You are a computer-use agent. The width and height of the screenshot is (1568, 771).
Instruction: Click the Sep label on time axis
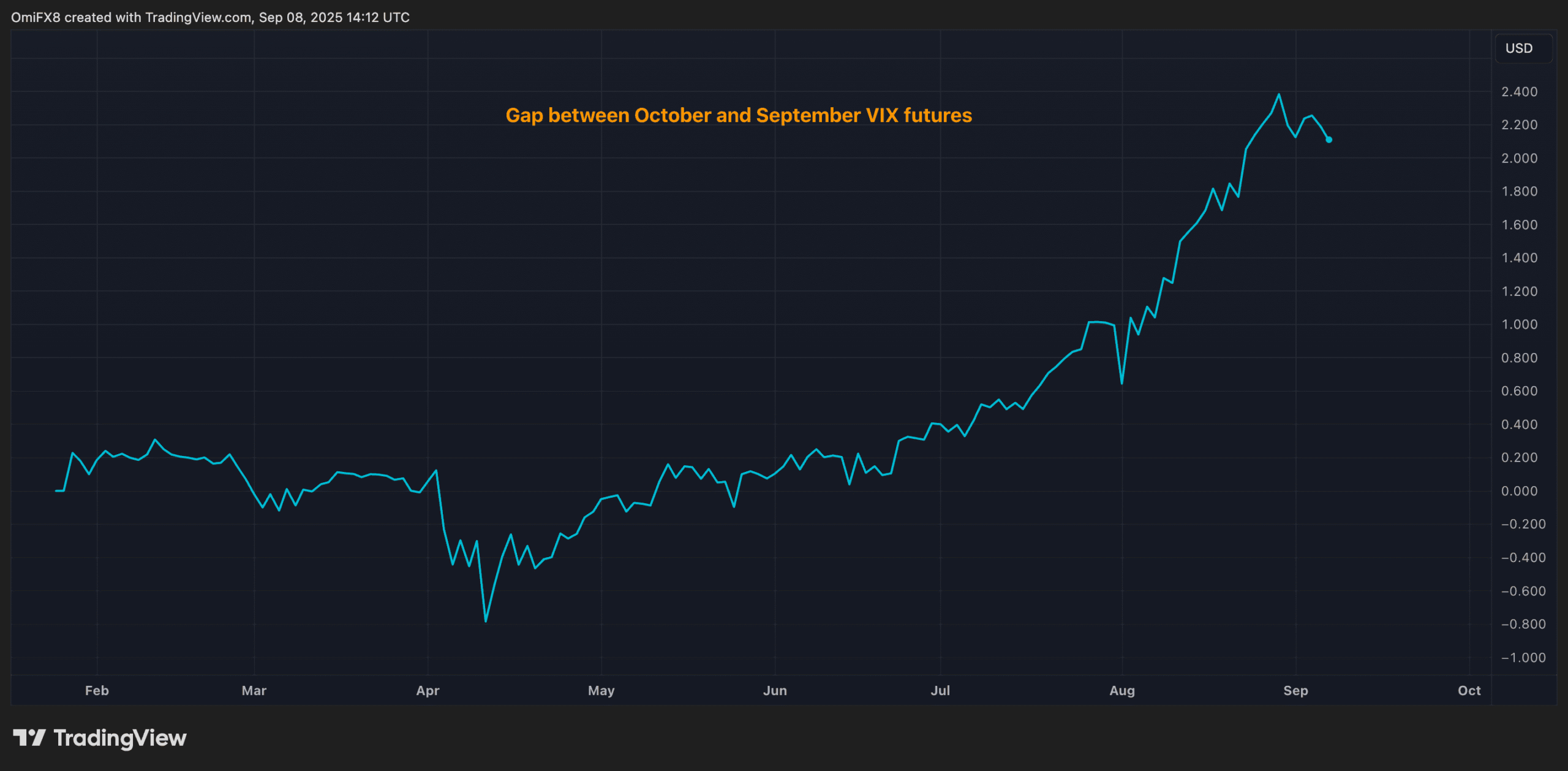pos(1295,691)
